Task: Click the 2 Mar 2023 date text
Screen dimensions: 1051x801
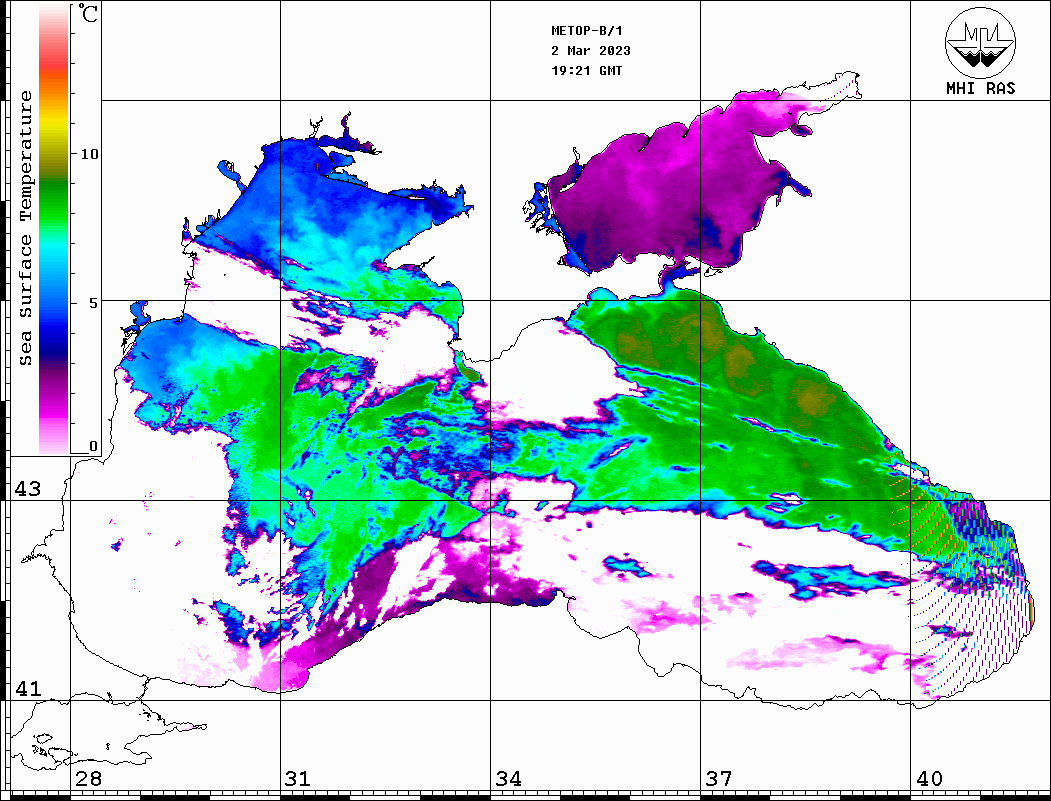Action: pos(590,51)
